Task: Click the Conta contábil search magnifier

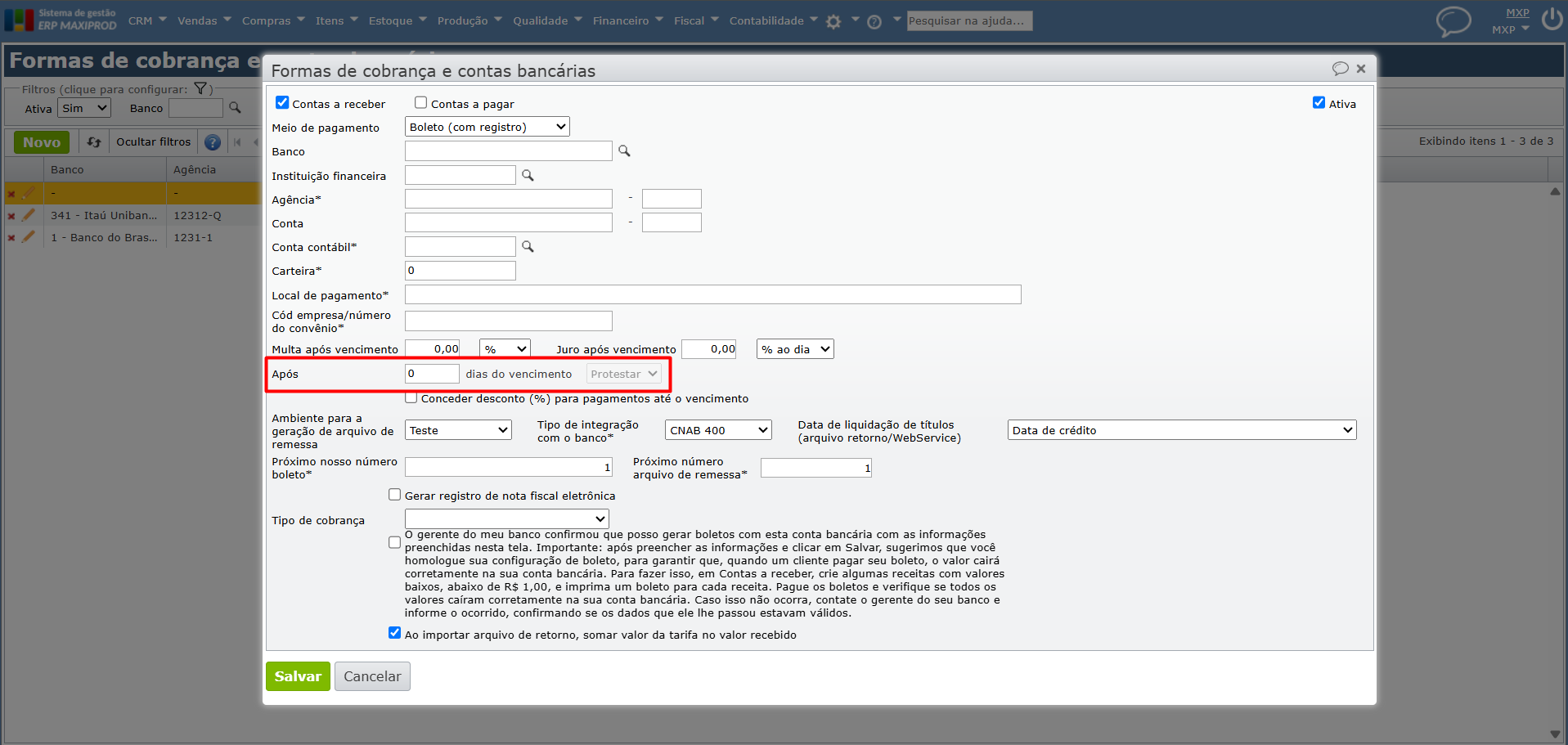Action: click(528, 246)
